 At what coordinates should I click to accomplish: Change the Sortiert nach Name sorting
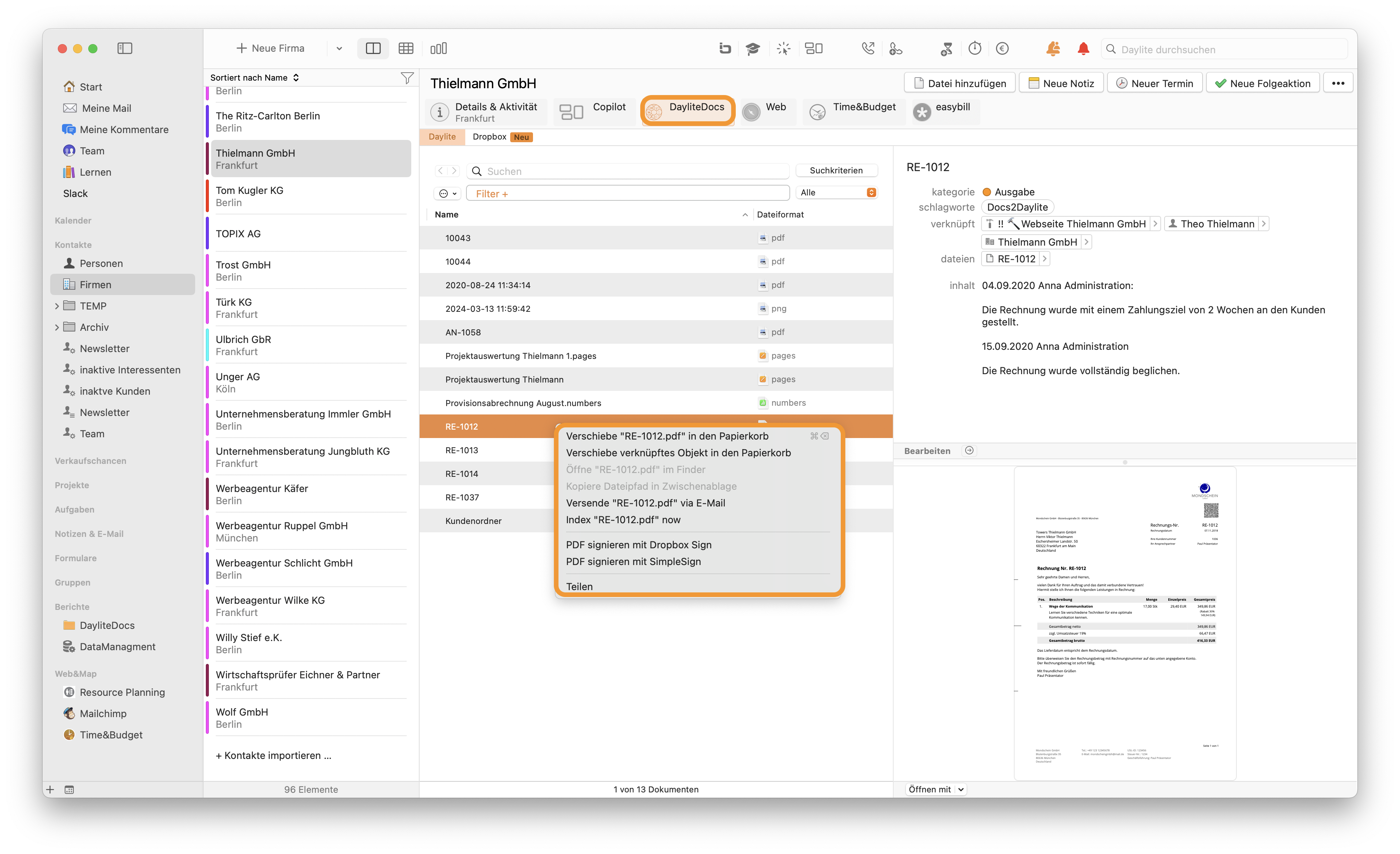pos(255,78)
